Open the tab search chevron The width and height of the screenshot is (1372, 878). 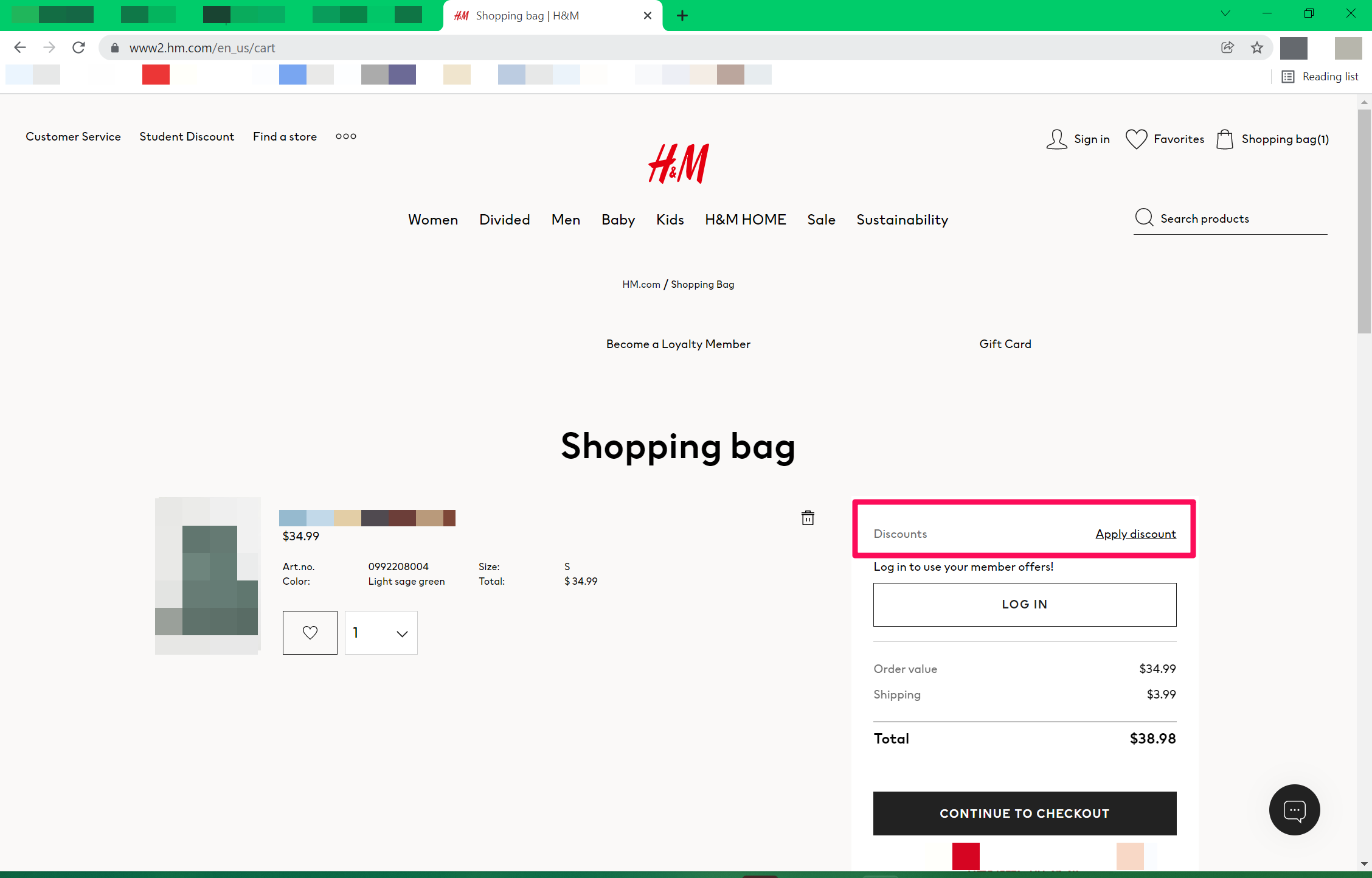coord(1225,13)
